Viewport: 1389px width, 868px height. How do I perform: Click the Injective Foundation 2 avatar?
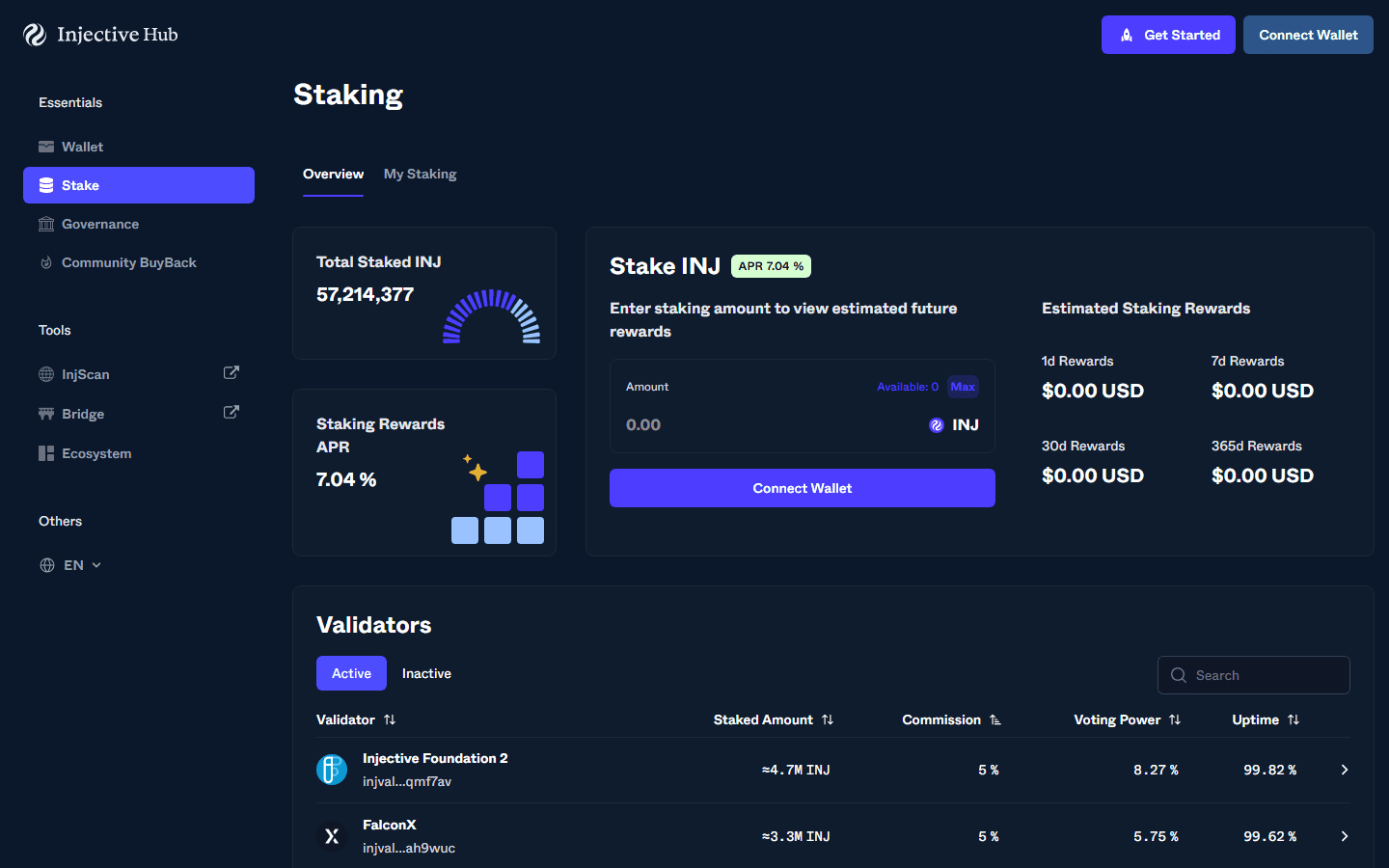pyautogui.click(x=332, y=770)
